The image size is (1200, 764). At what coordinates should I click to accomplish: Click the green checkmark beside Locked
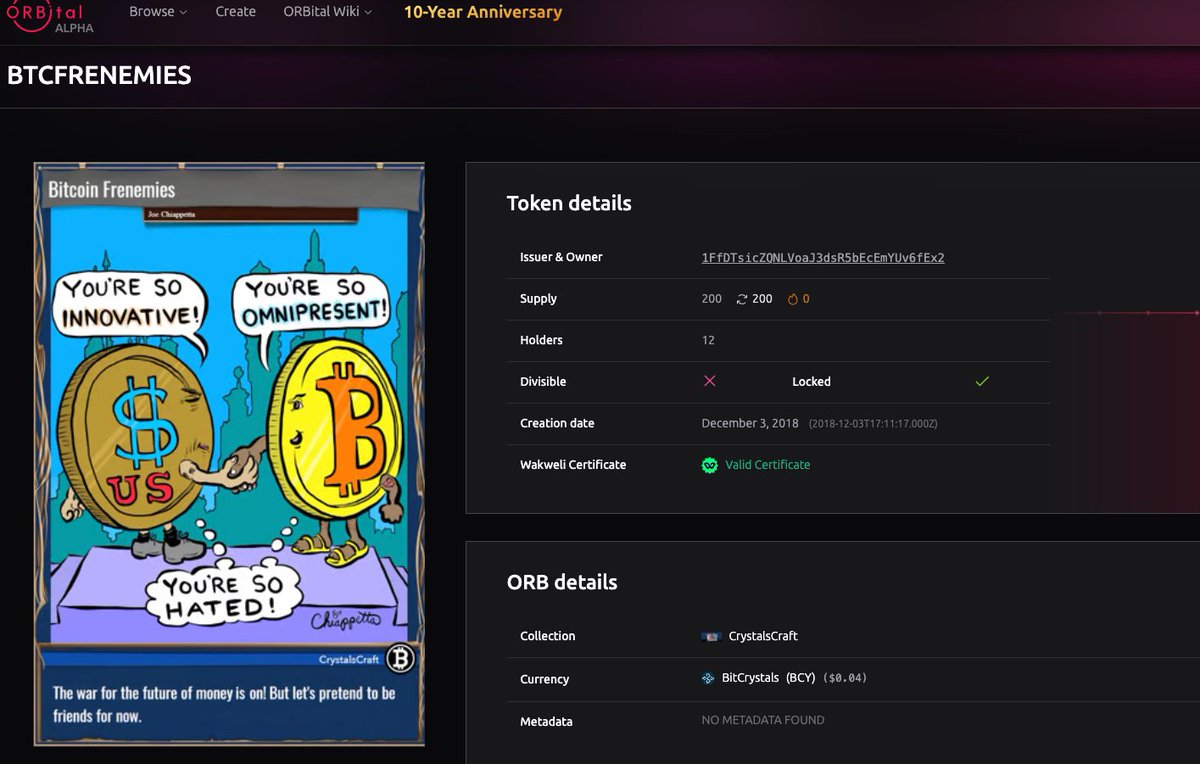pyautogui.click(x=982, y=381)
